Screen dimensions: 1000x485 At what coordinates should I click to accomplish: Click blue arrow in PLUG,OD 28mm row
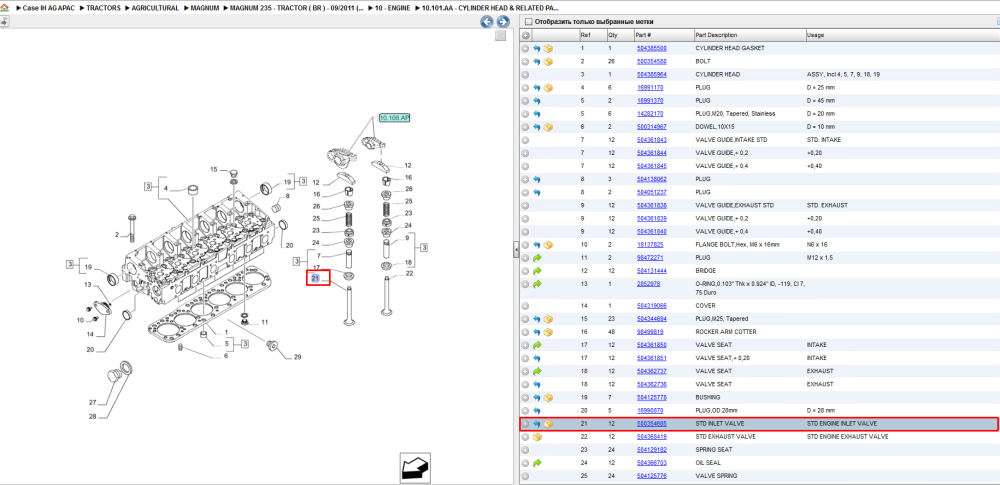pyautogui.click(x=537, y=410)
